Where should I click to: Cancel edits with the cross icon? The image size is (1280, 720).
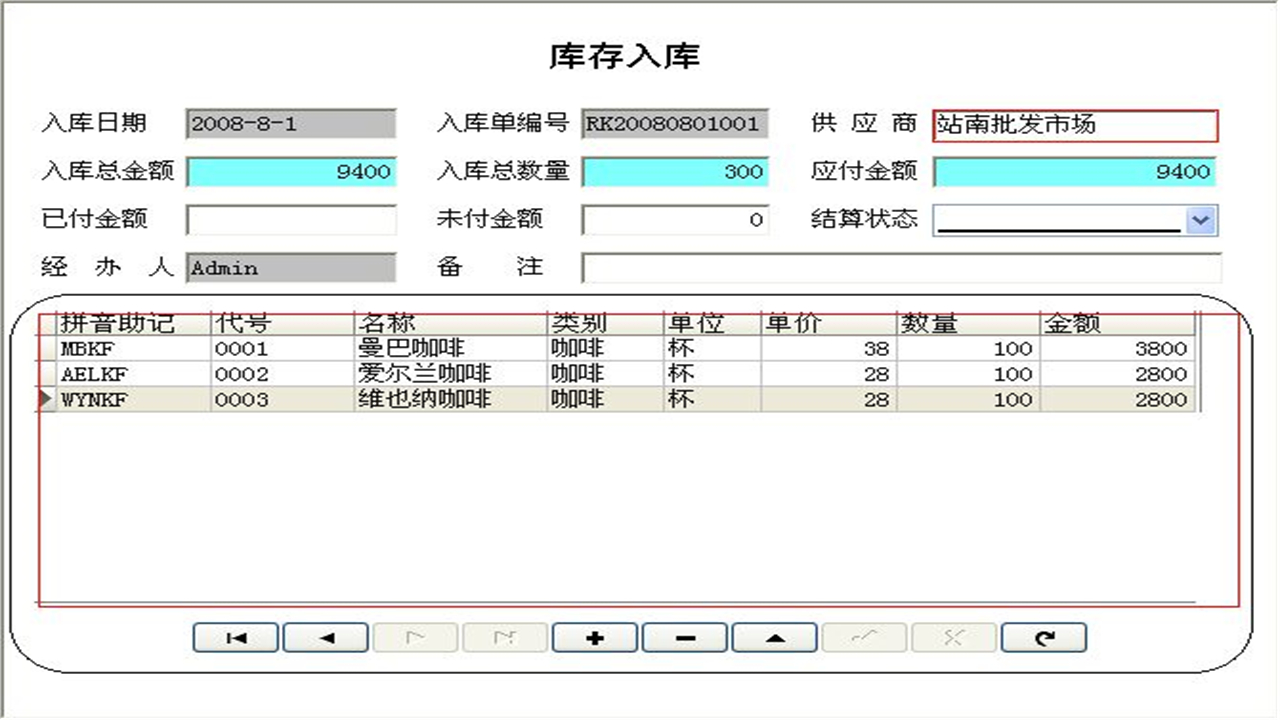tap(954, 637)
